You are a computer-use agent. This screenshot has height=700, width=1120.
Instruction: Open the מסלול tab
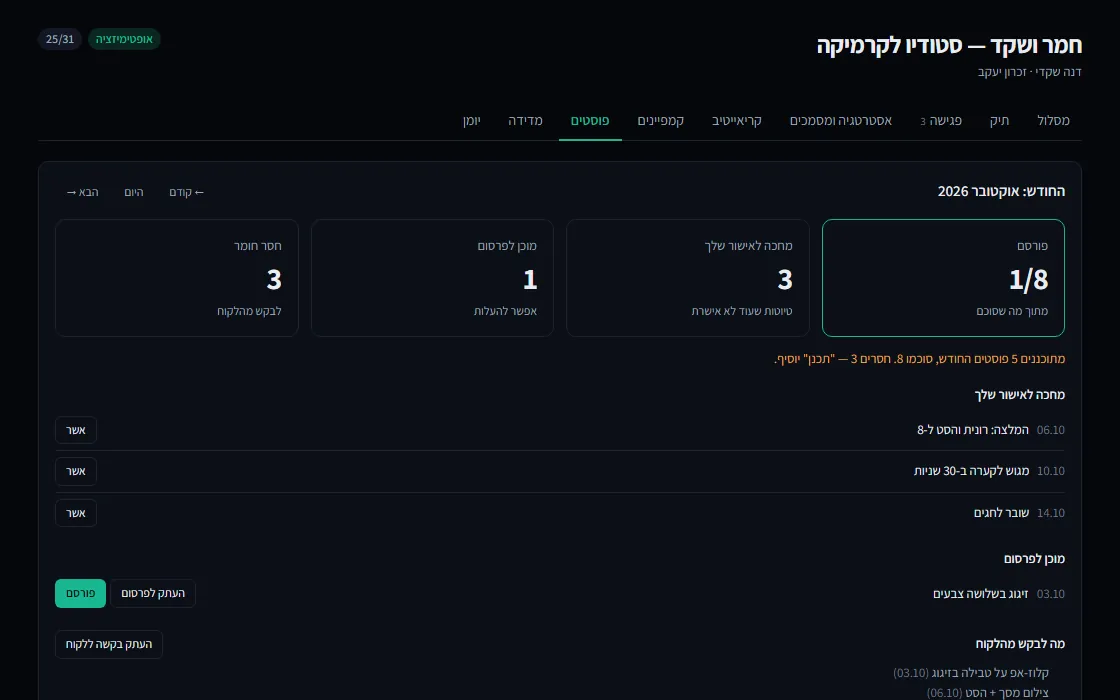pos(1054,121)
